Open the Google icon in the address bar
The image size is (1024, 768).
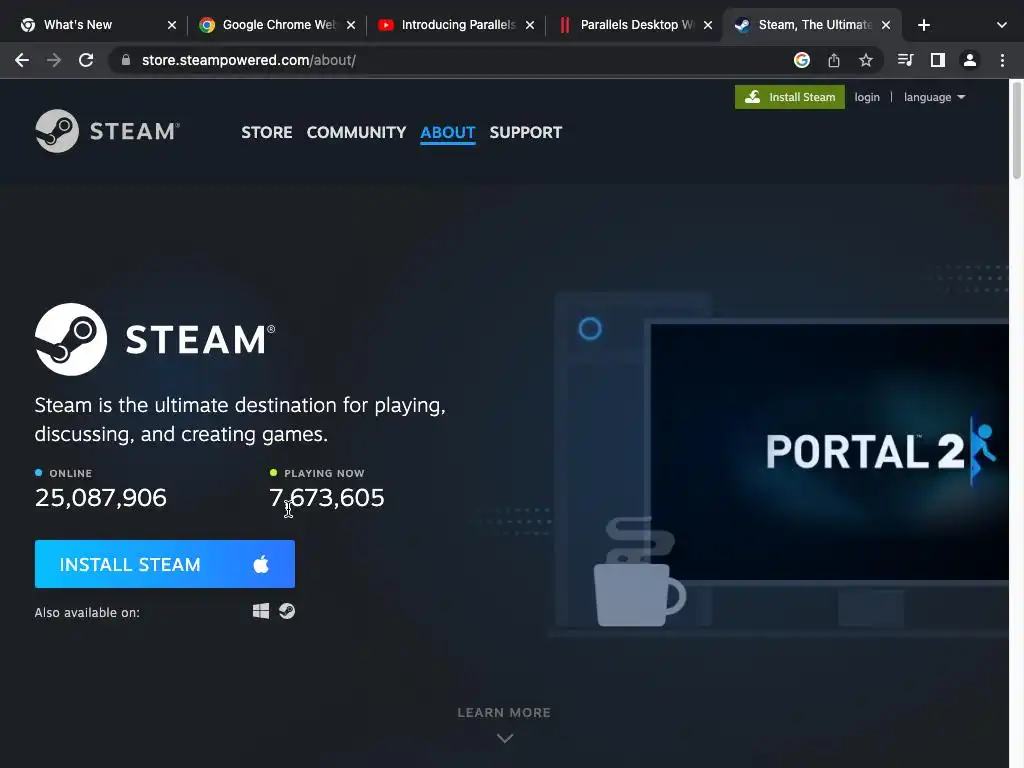(801, 60)
